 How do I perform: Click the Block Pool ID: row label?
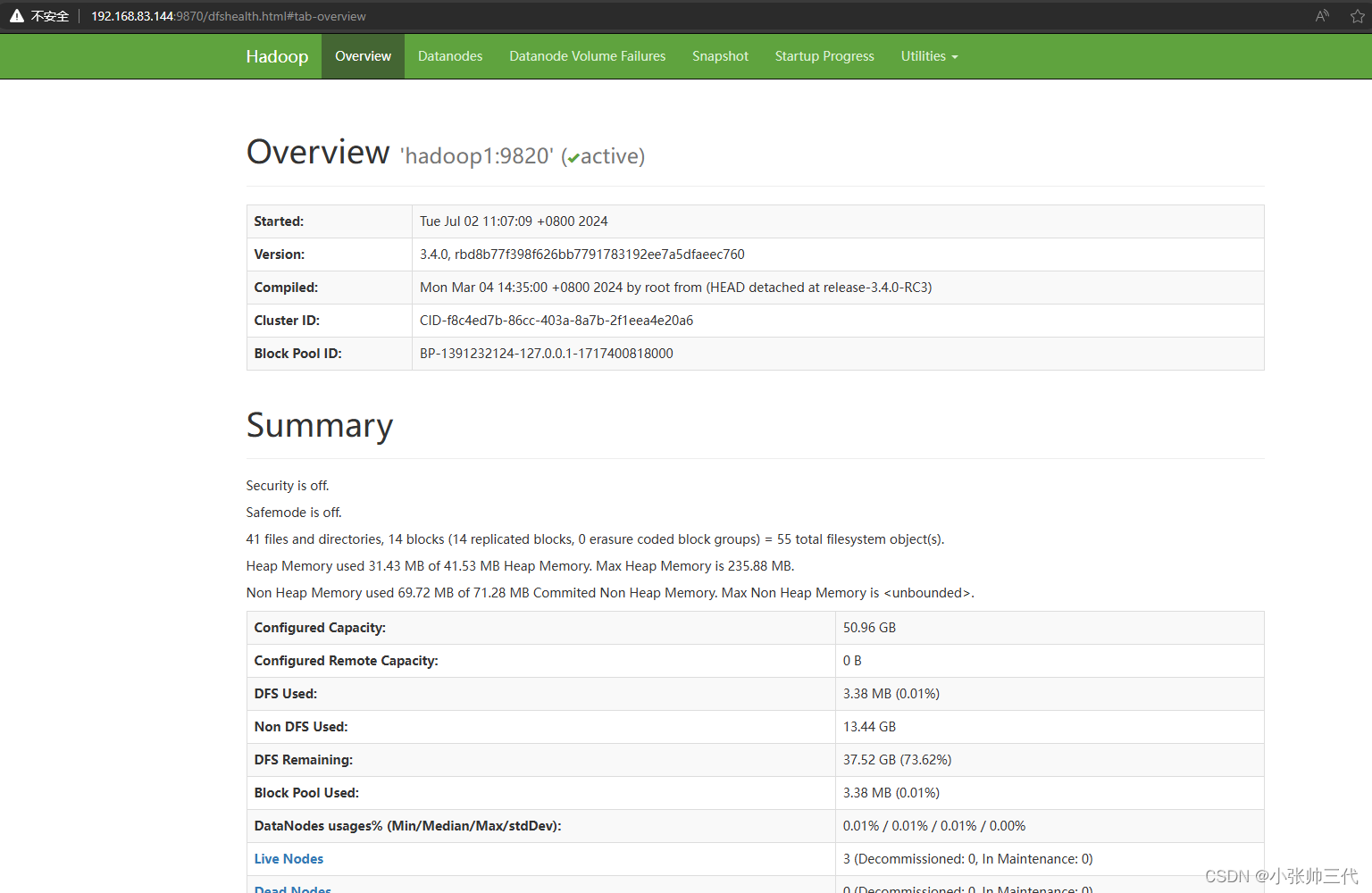pos(298,354)
